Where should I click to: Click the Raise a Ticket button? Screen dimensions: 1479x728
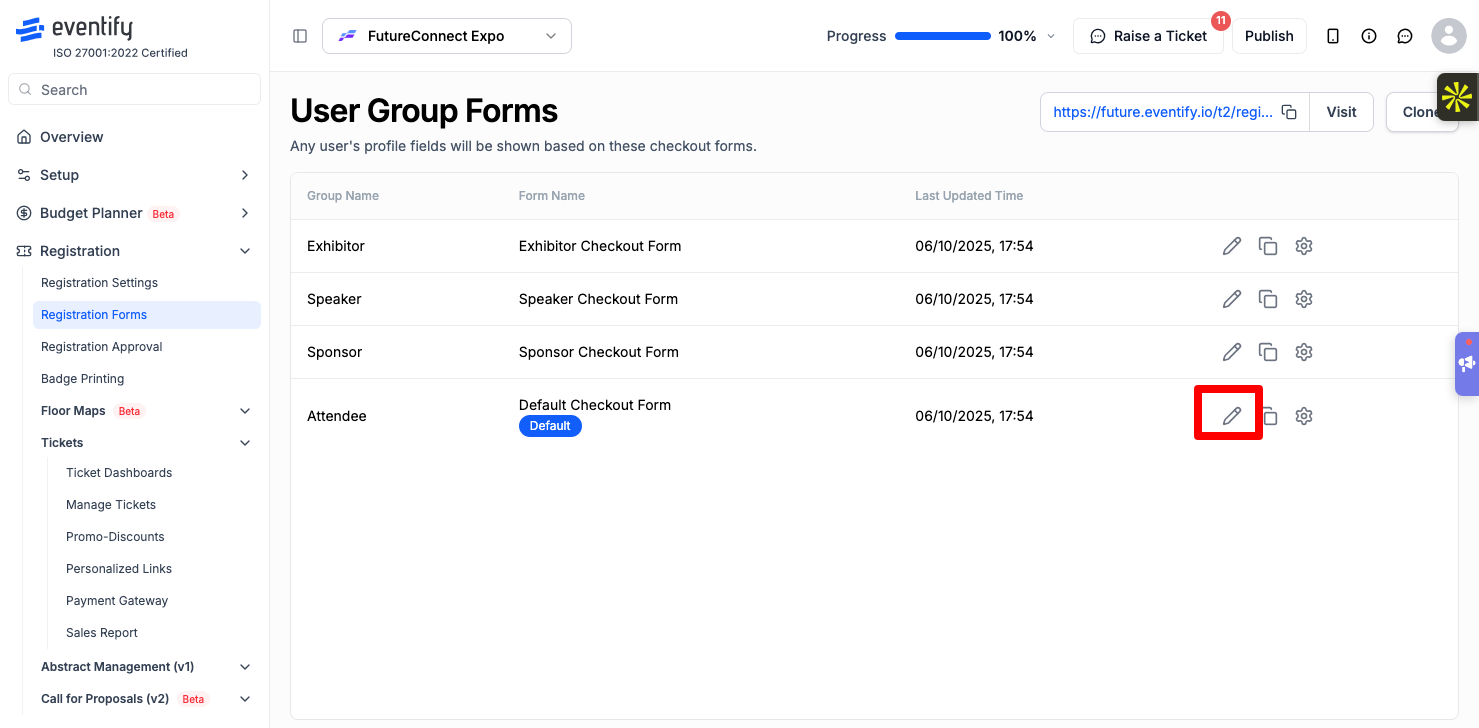pos(1148,36)
